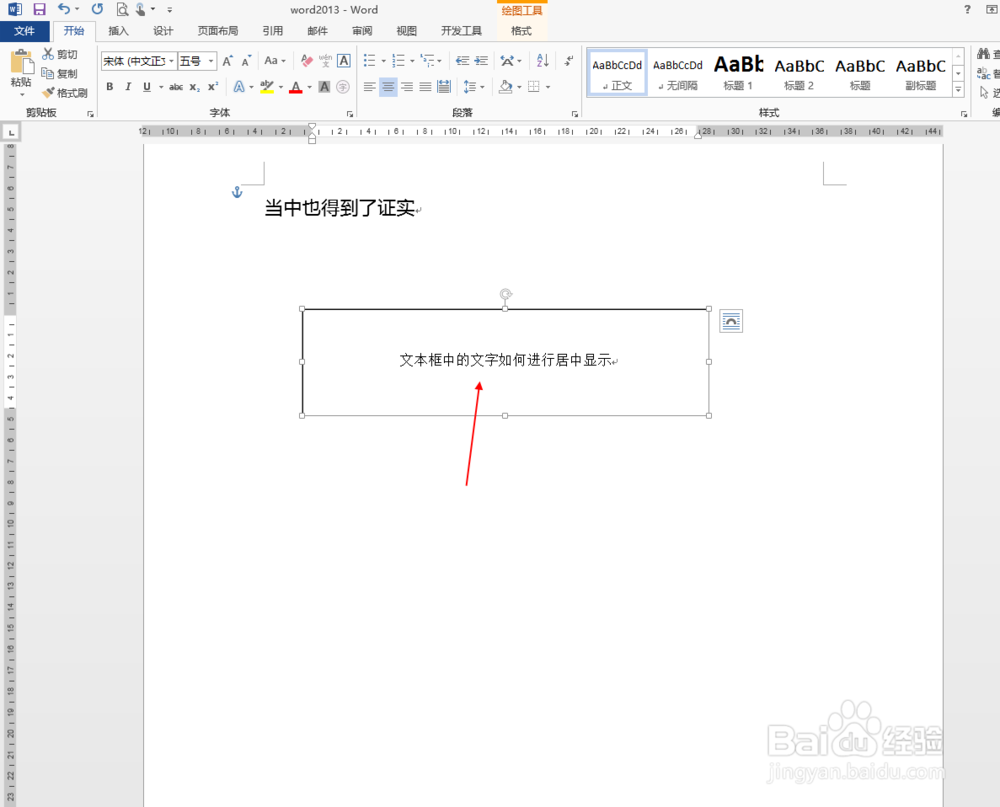This screenshot has width=1000, height=807.
Task: Toggle center alignment
Action: click(388, 87)
